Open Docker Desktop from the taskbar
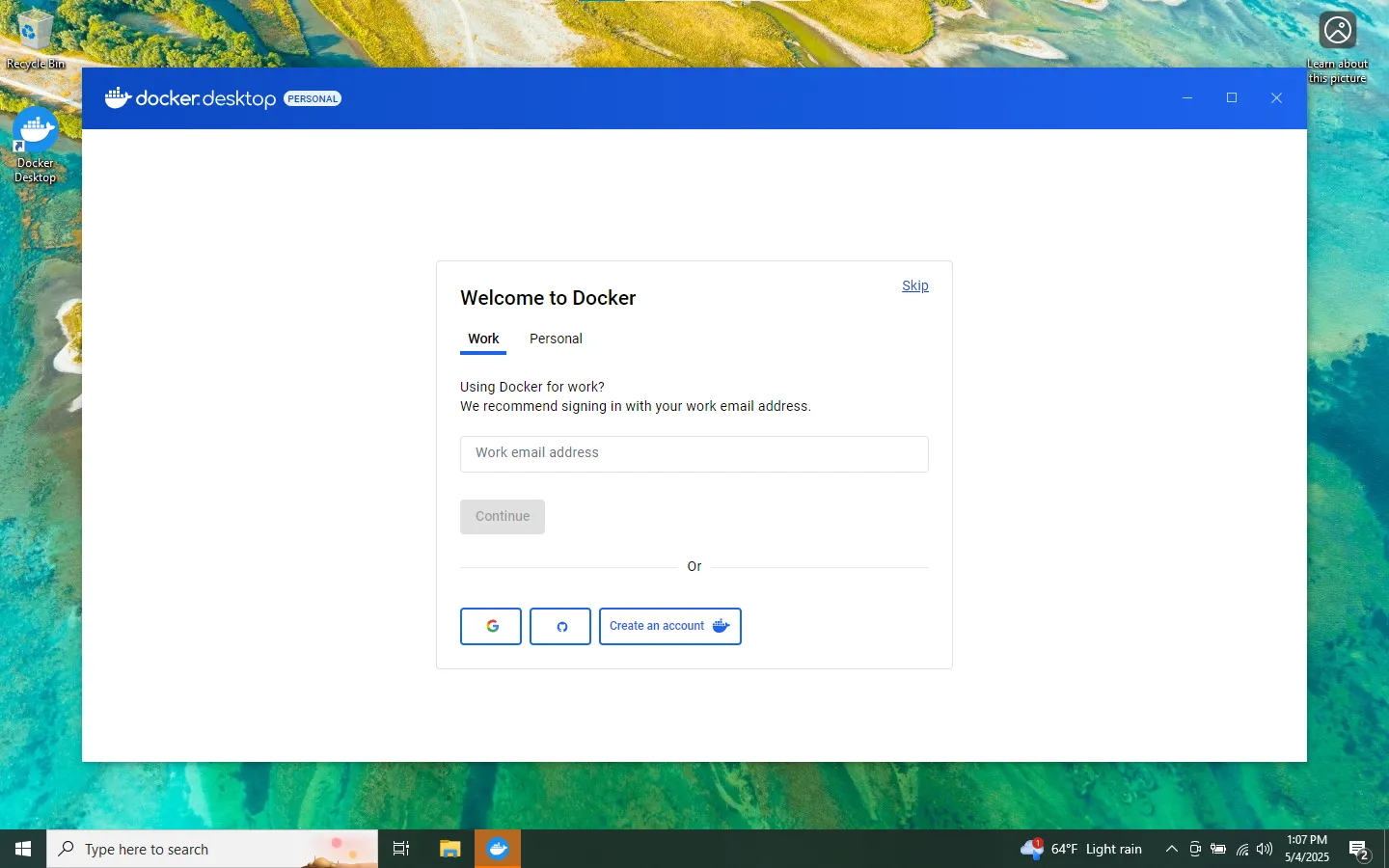The image size is (1389, 868). point(498,849)
